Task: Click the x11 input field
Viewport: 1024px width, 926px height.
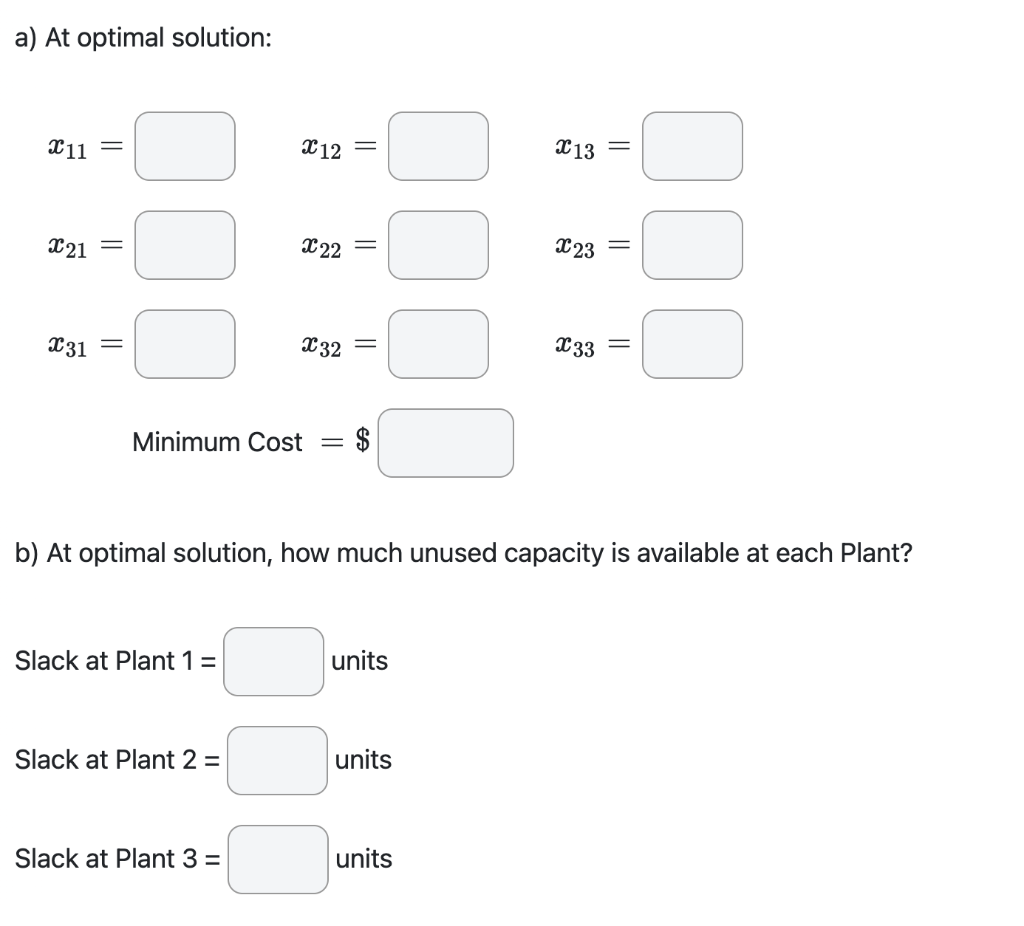Action: (x=185, y=146)
